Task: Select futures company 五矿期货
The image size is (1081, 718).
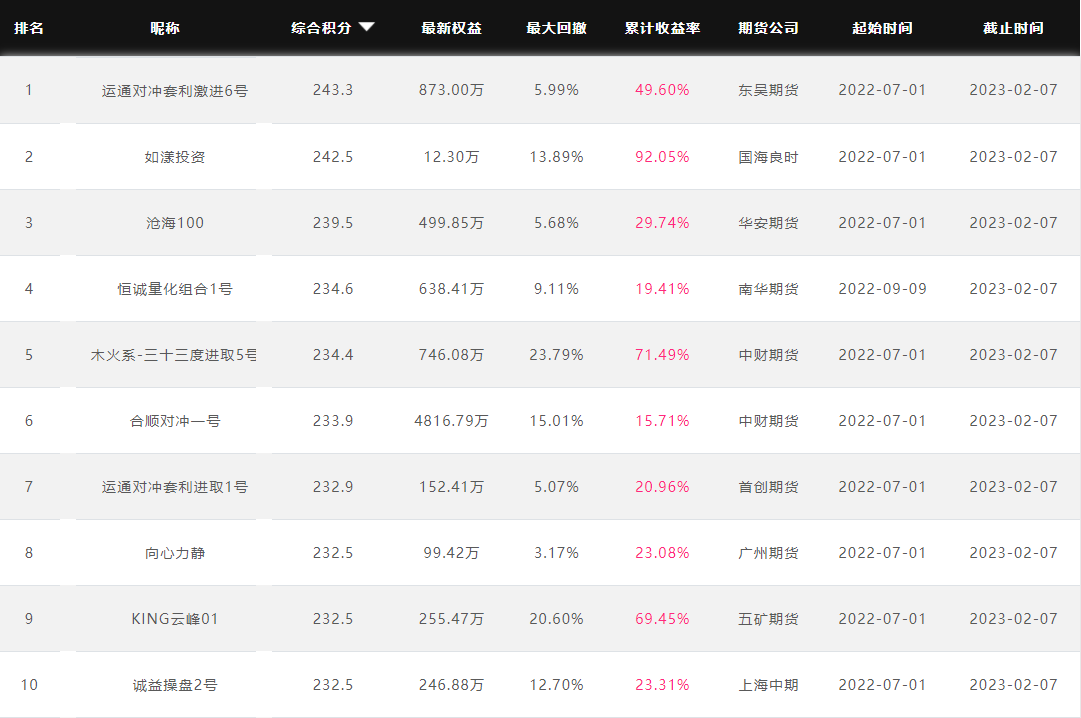Action: 768,619
